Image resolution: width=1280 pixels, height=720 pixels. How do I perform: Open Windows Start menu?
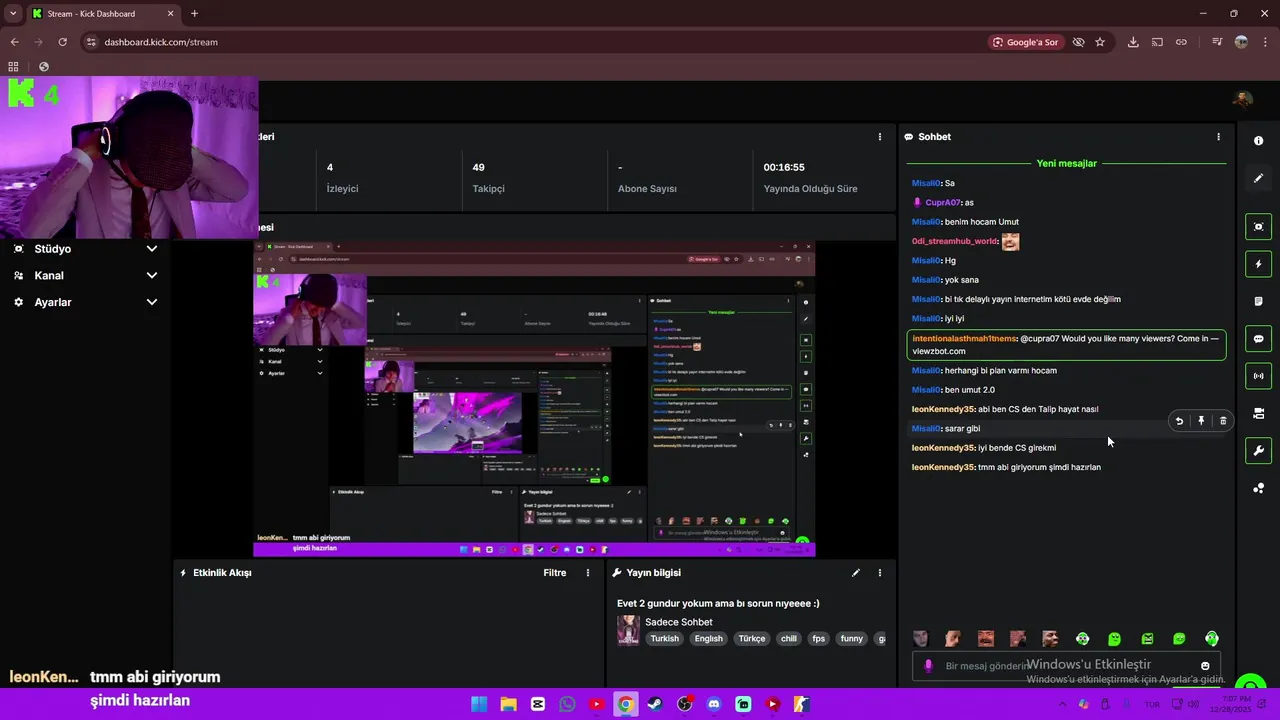point(479,704)
